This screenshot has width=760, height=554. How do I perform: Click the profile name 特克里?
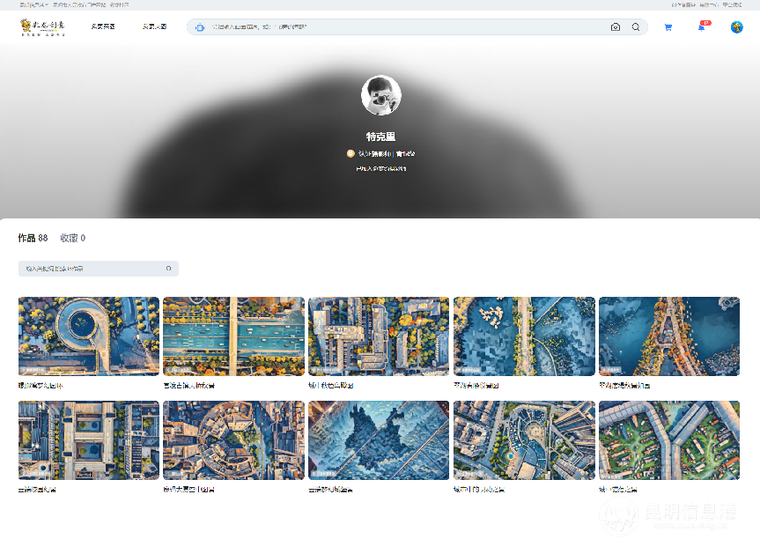click(x=380, y=136)
